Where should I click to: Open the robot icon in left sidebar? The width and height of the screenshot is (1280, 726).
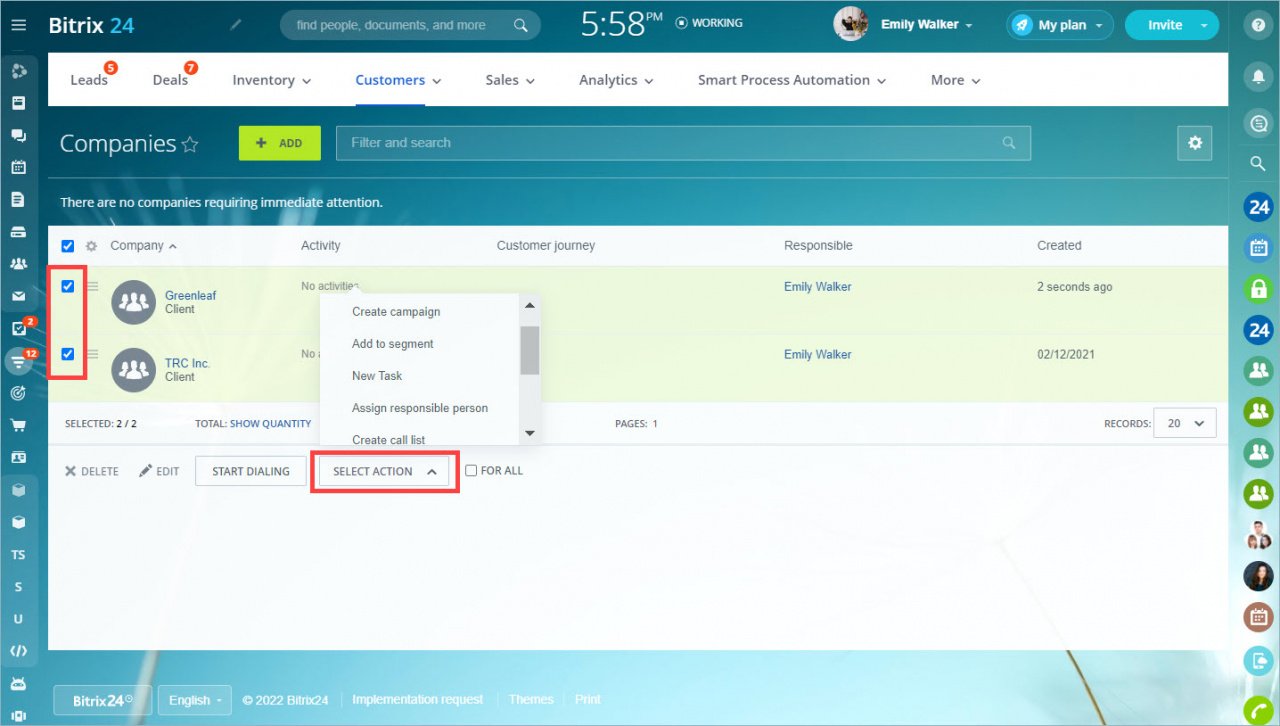(18, 684)
